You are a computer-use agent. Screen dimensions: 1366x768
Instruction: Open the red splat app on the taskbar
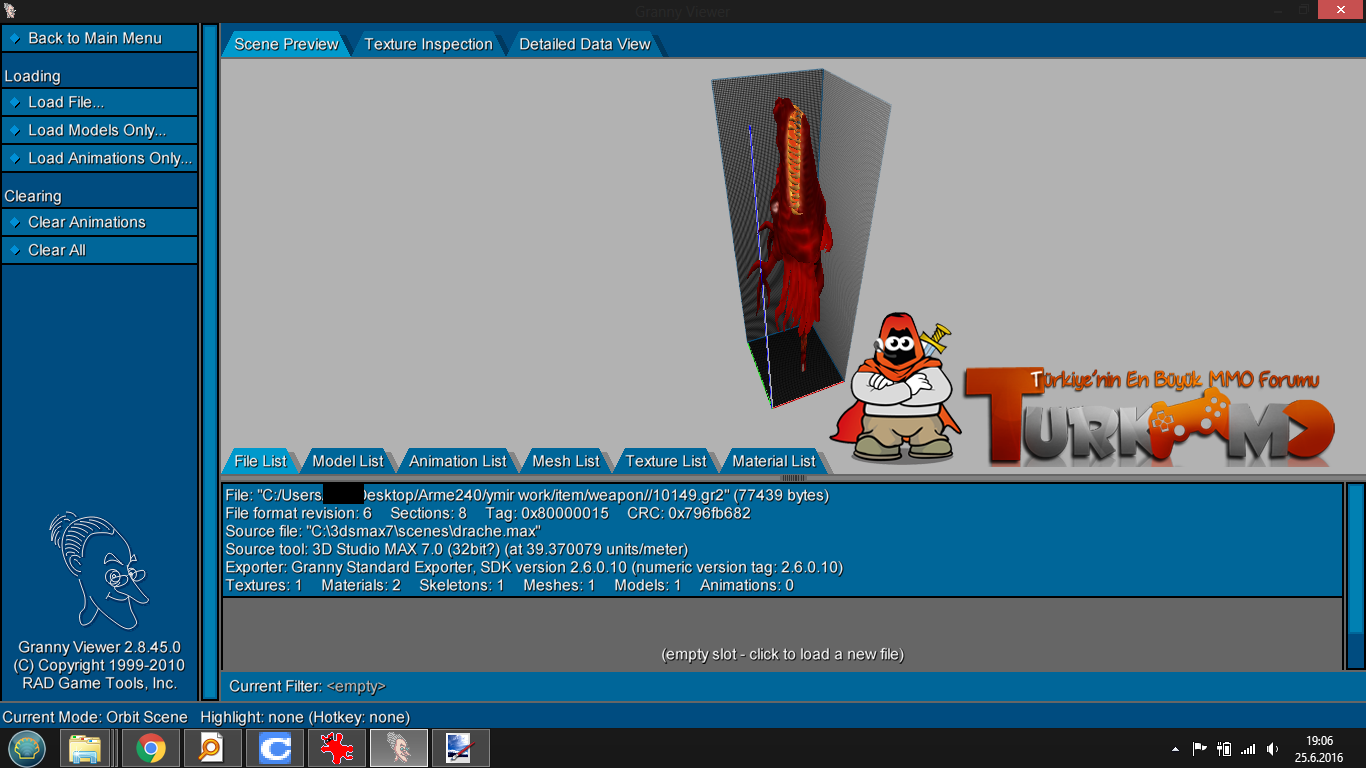click(337, 748)
